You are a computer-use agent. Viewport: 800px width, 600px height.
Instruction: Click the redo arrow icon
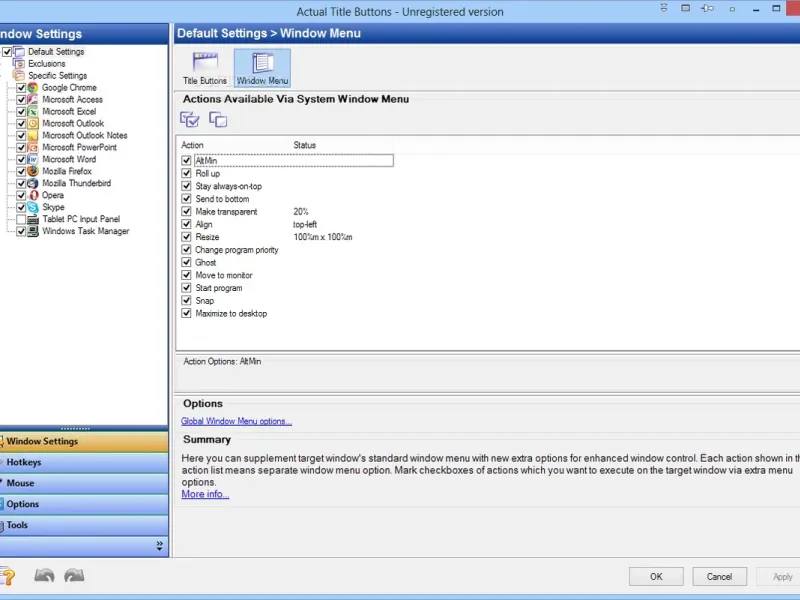coord(74,576)
